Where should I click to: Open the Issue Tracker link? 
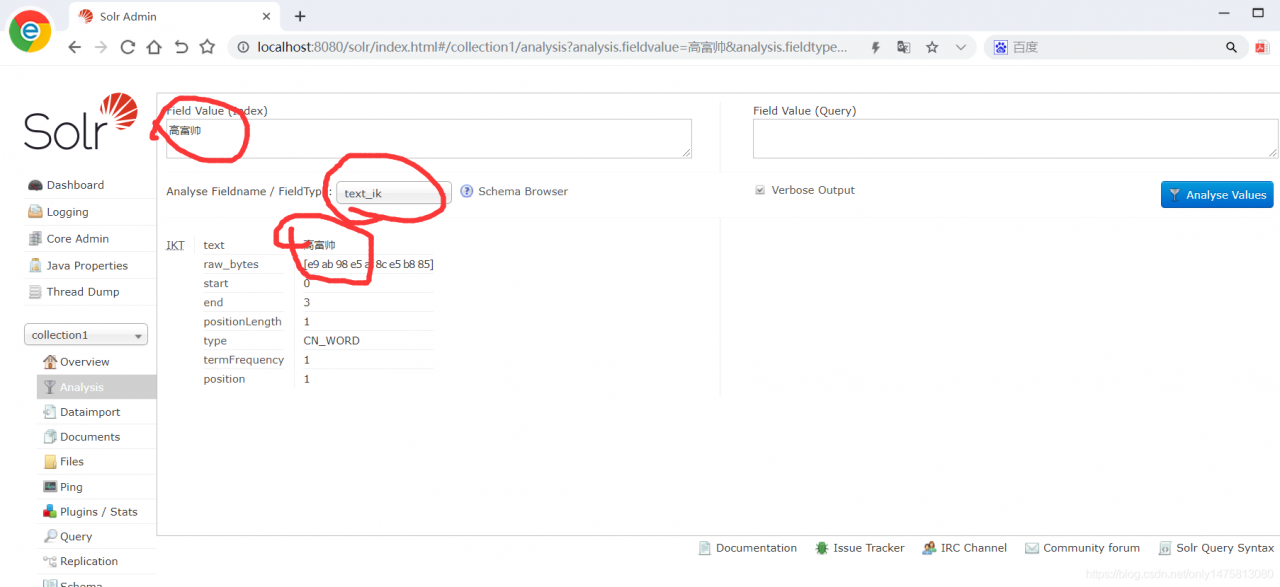click(x=869, y=548)
